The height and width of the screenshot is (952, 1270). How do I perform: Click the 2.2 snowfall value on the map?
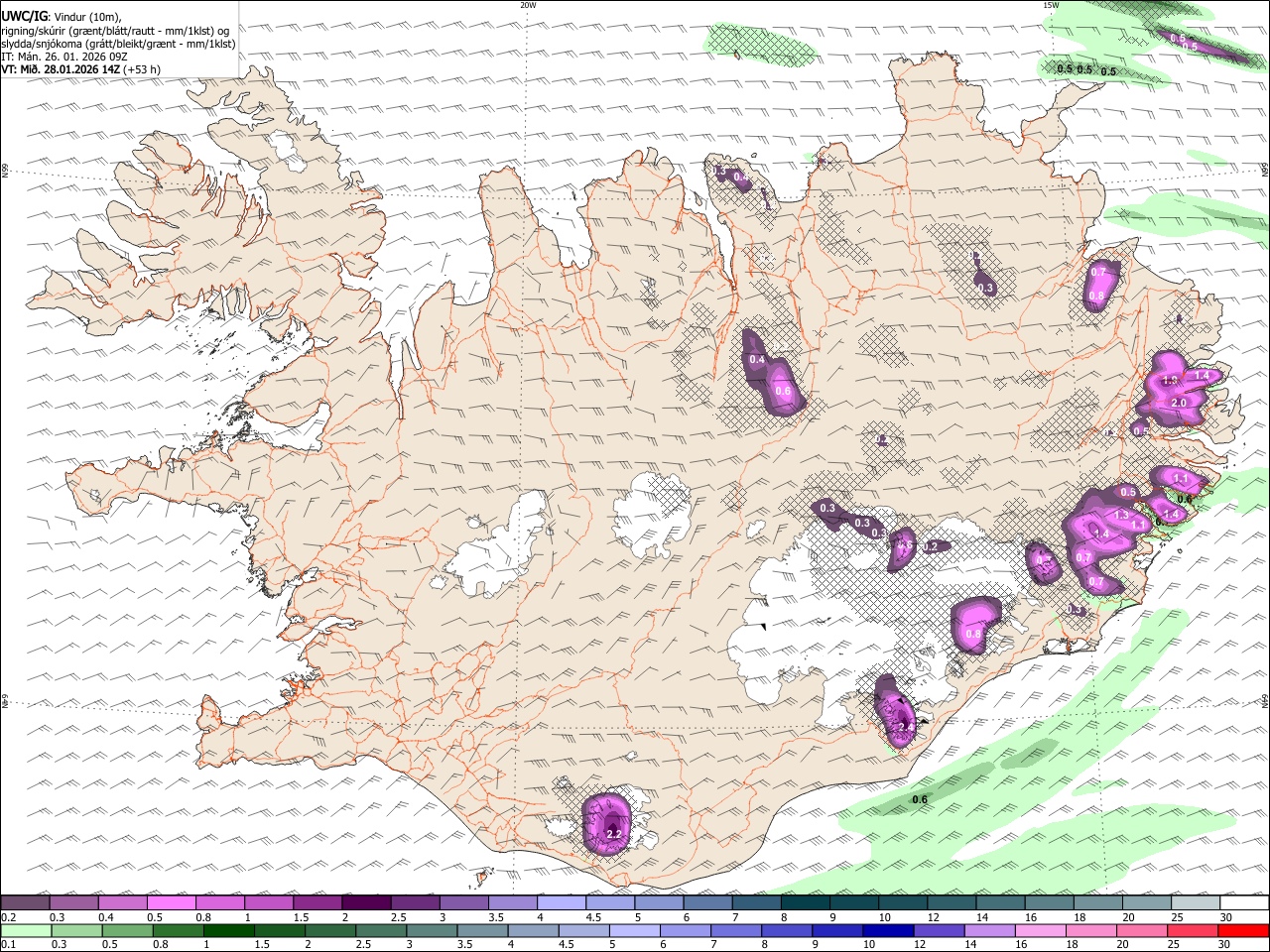coord(613,835)
